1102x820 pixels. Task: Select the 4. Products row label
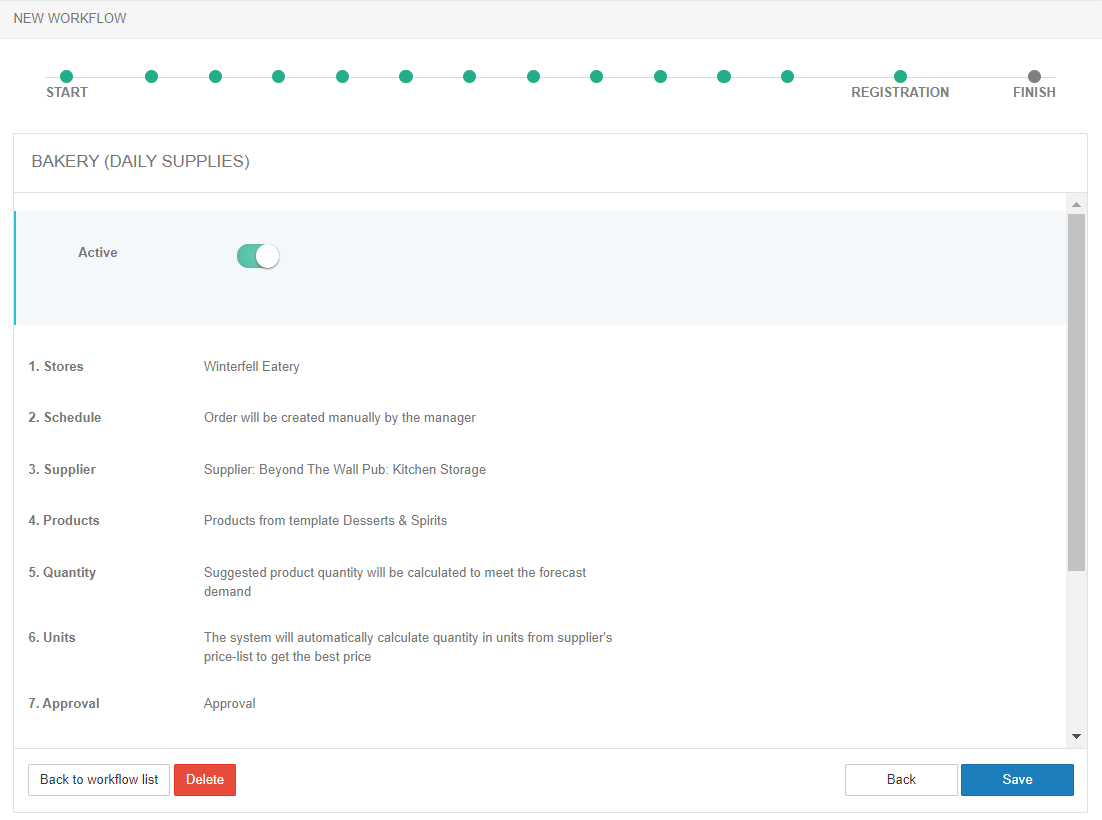click(64, 521)
